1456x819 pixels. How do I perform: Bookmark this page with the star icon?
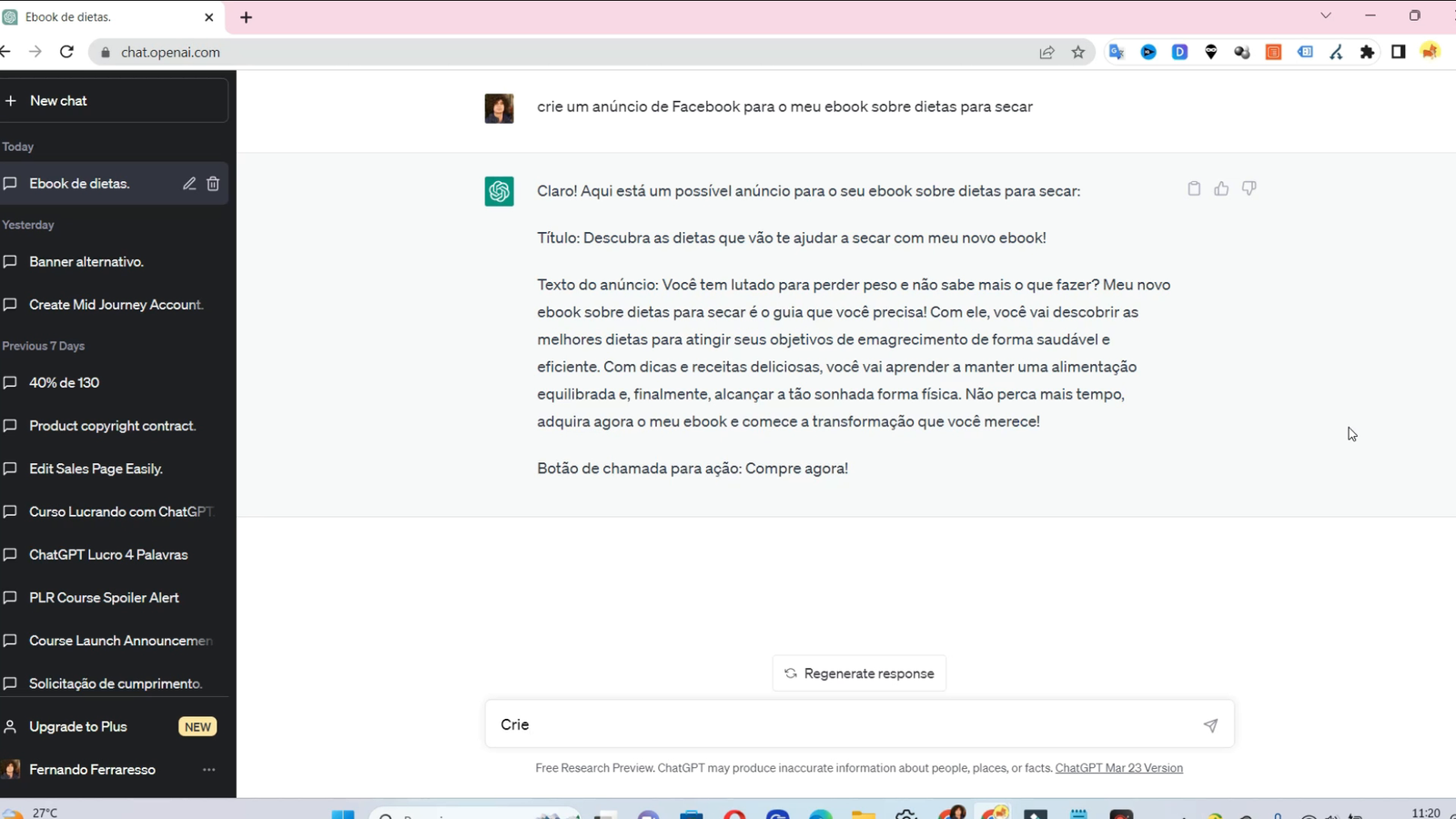pos(1078,53)
